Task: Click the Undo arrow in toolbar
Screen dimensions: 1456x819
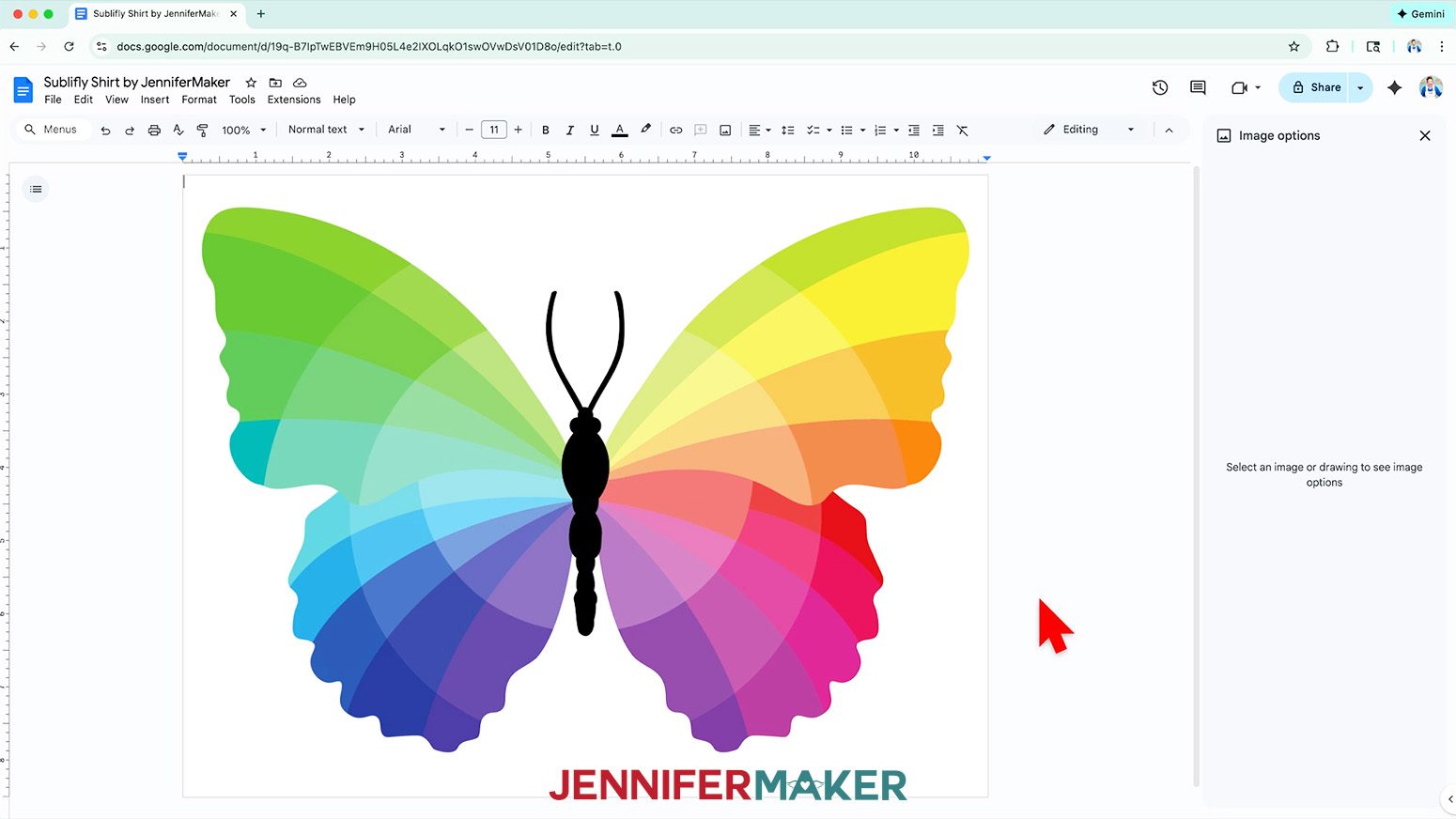Action: pos(105,131)
